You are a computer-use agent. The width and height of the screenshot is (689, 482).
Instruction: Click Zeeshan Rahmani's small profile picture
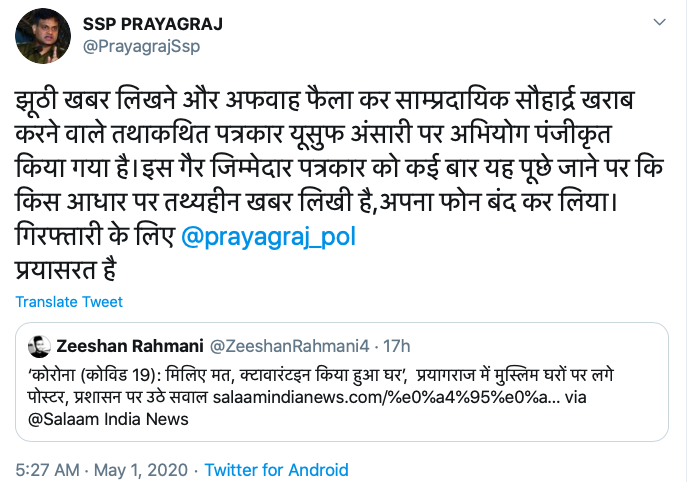[x=40, y=346]
